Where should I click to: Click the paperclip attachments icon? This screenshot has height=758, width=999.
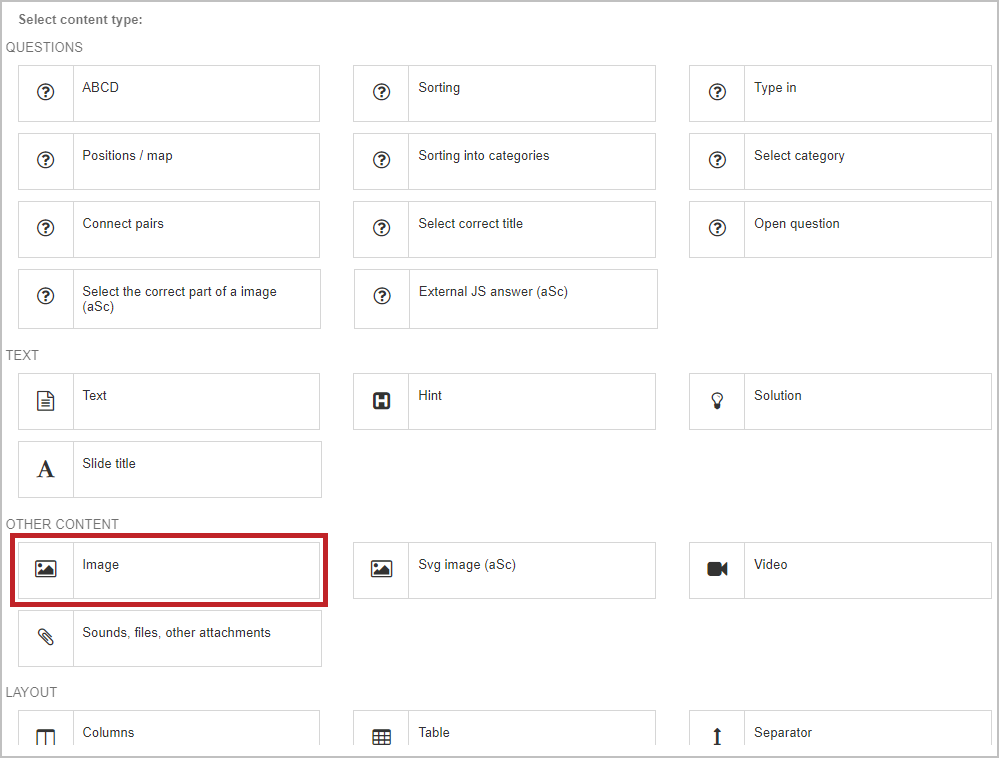click(45, 637)
